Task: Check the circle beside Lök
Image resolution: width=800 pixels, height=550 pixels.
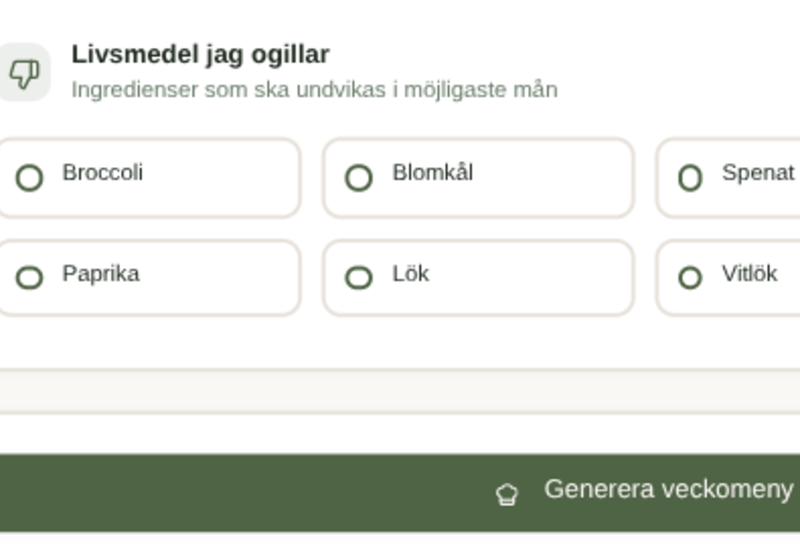Action: click(358, 277)
